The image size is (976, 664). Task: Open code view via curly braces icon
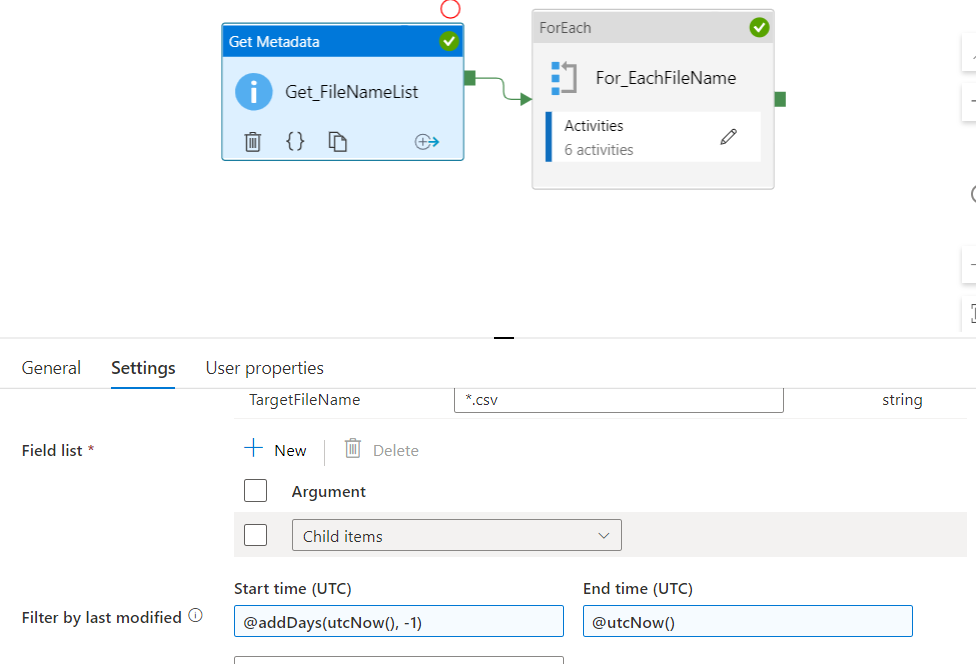pos(296,141)
